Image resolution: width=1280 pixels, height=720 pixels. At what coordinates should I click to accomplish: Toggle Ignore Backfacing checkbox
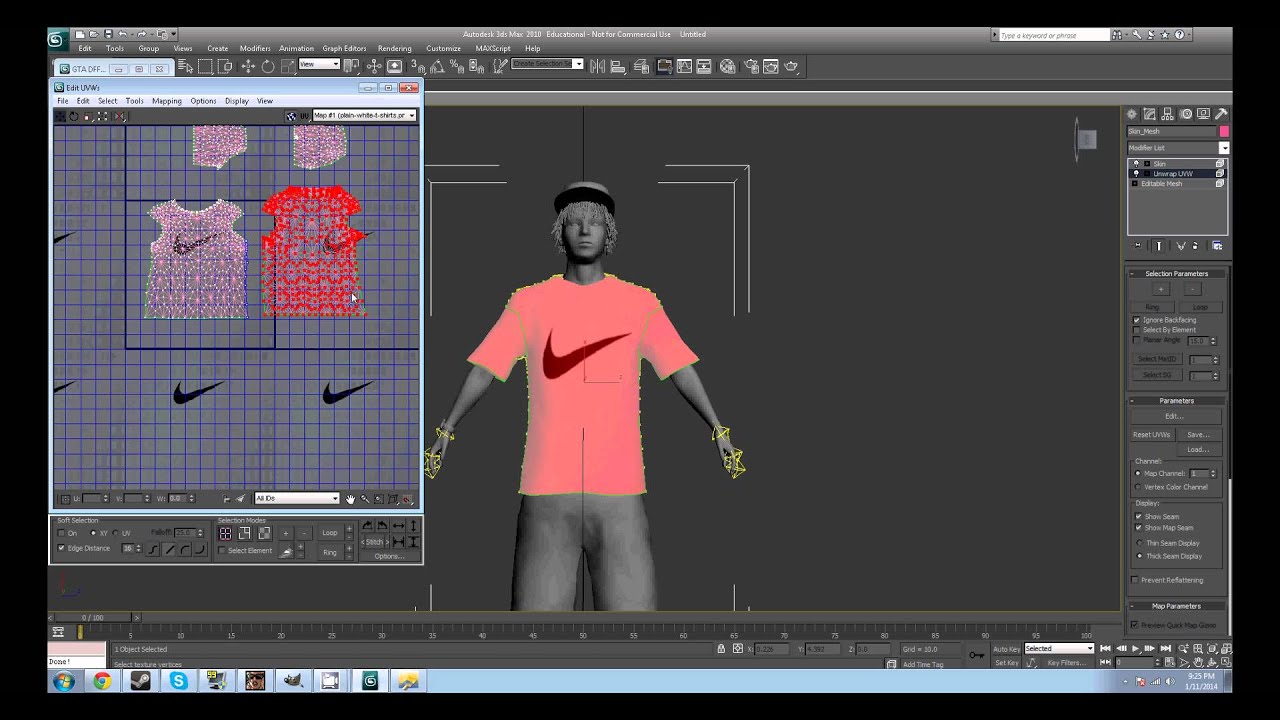click(x=1136, y=320)
